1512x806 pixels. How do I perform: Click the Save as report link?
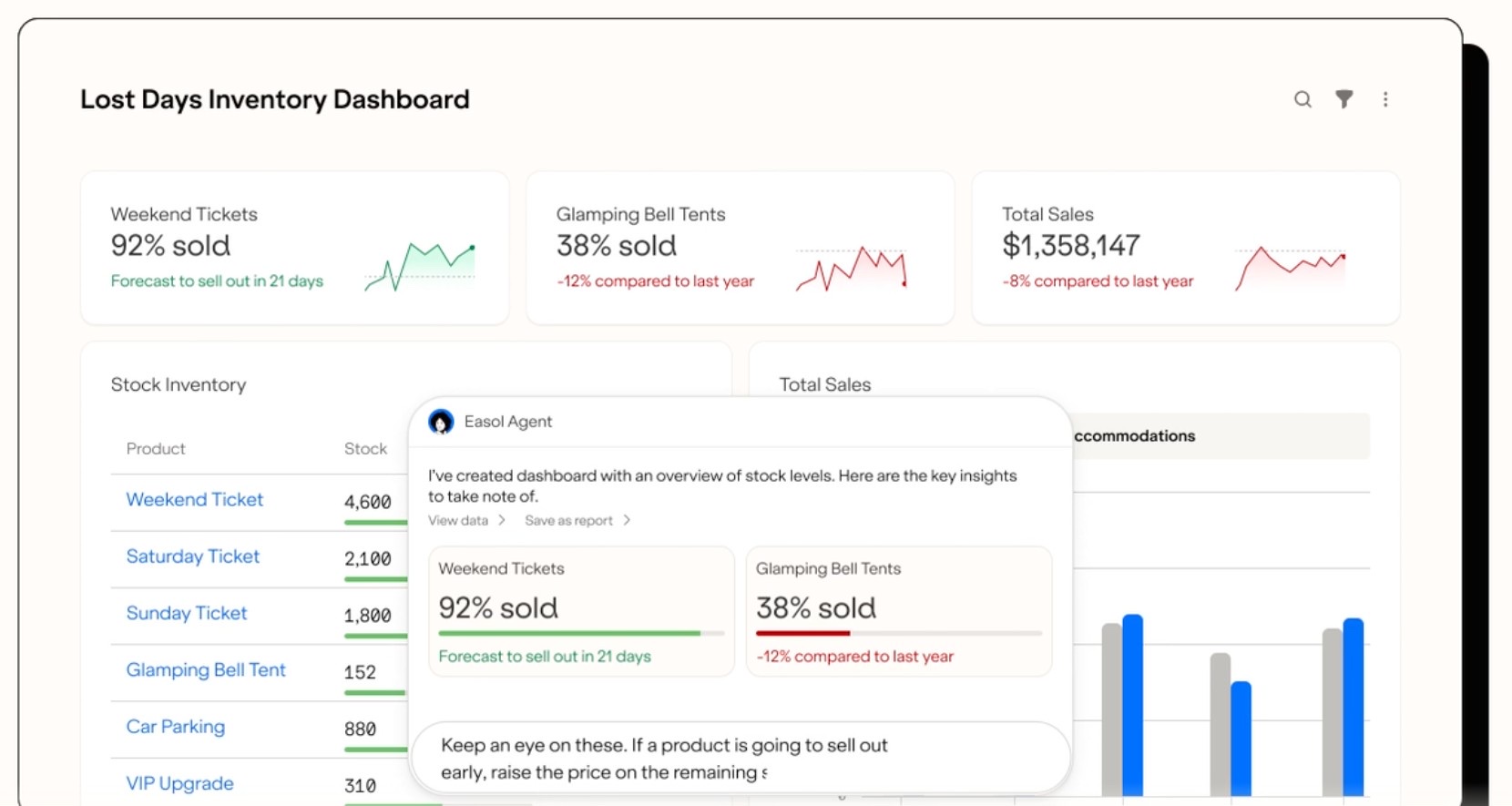(x=568, y=521)
